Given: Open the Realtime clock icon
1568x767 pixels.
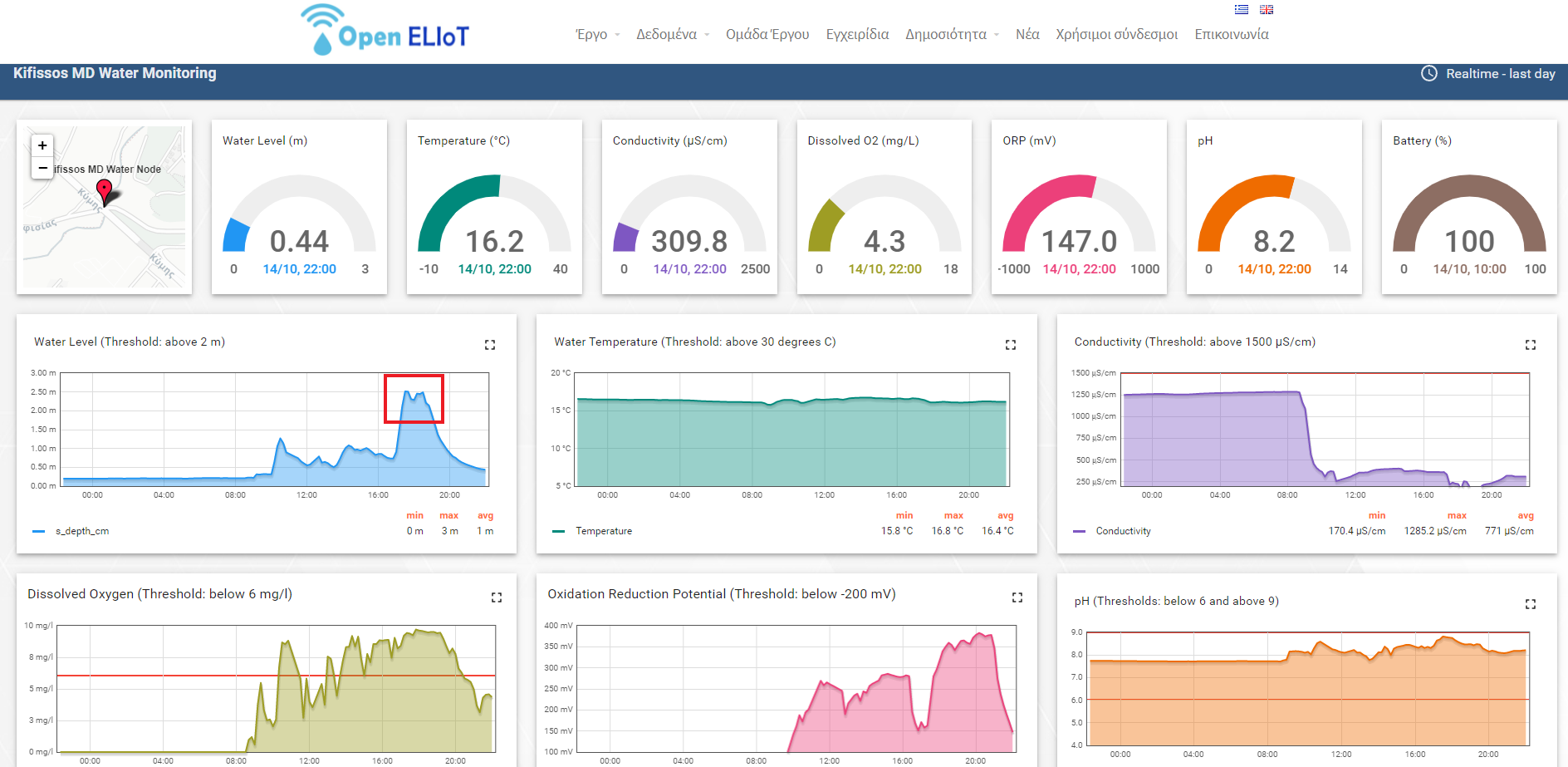Looking at the screenshot, I should point(1429,73).
